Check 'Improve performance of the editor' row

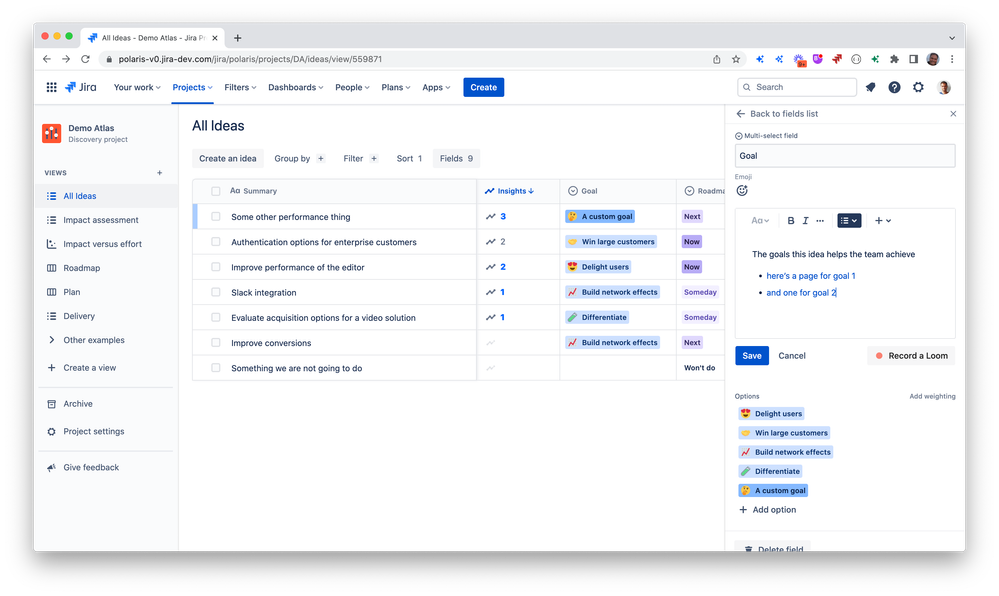coord(215,267)
